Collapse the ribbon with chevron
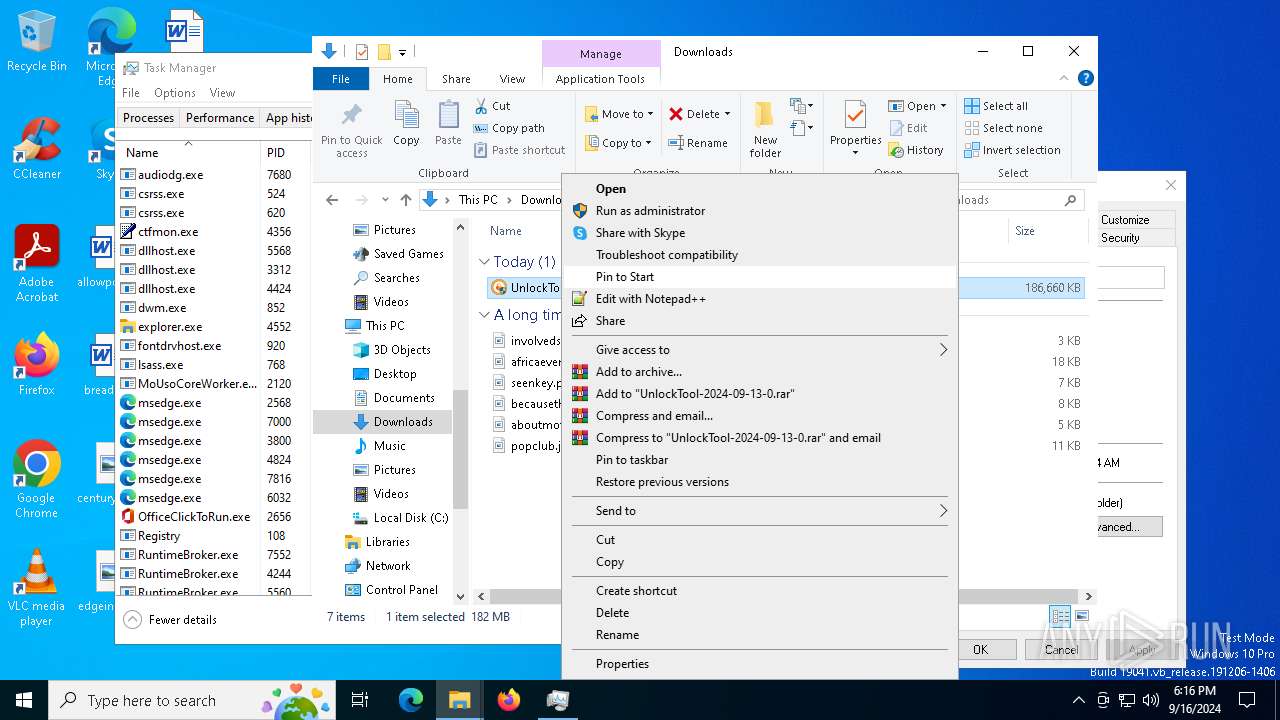This screenshot has width=1280, height=720. click(x=1063, y=78)
